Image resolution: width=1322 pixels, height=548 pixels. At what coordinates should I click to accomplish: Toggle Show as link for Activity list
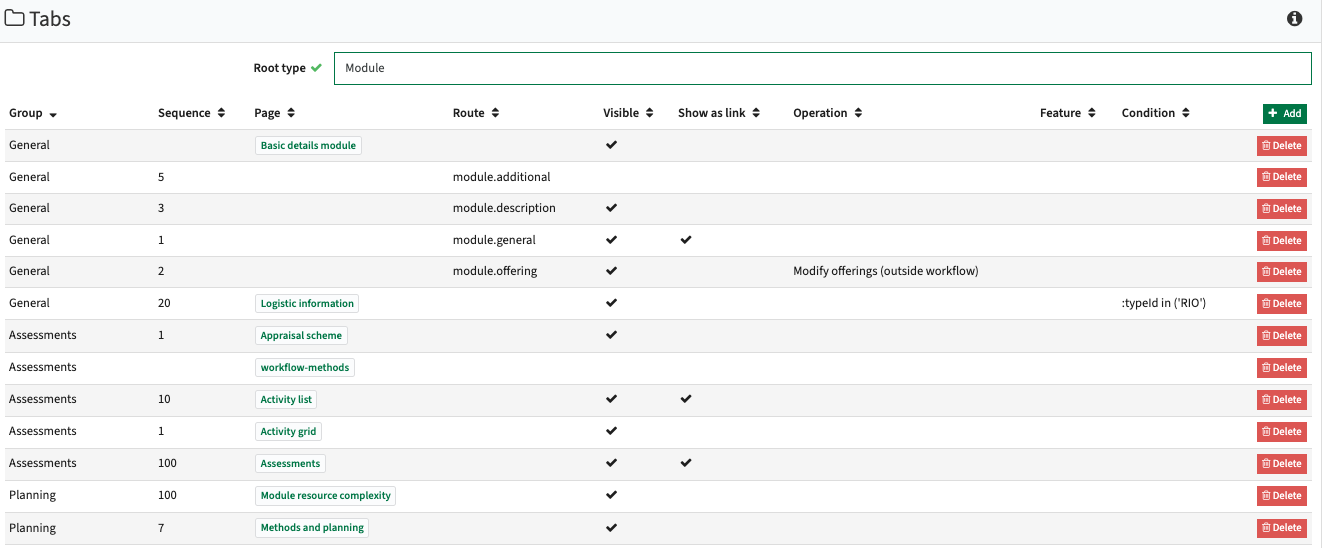(685, 398)
